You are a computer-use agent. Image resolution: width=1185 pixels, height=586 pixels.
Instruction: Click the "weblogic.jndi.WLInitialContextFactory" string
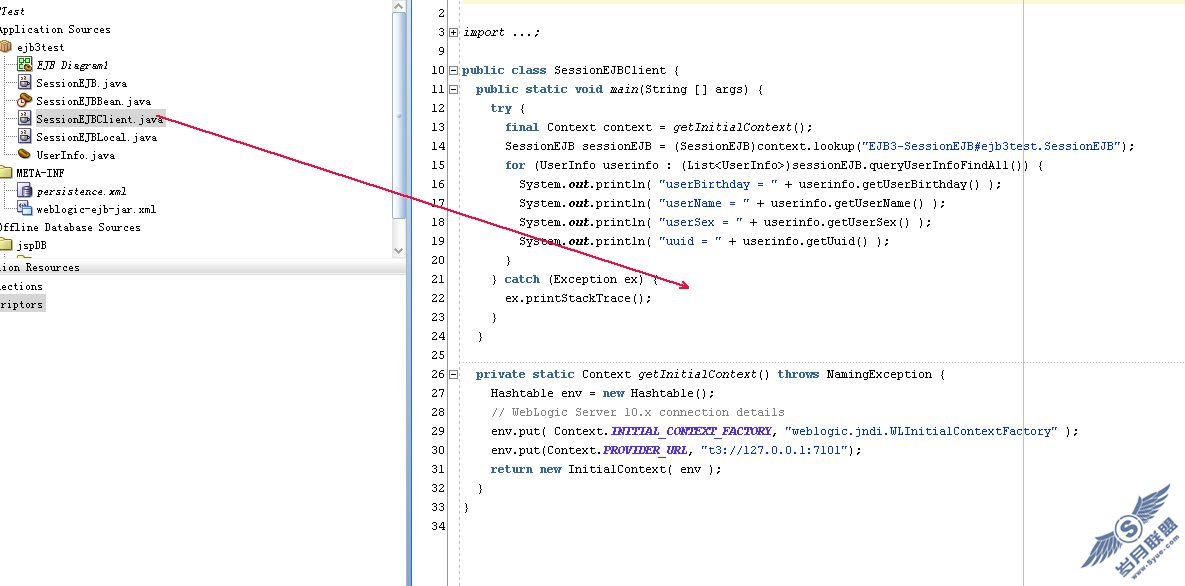(922, 431)
